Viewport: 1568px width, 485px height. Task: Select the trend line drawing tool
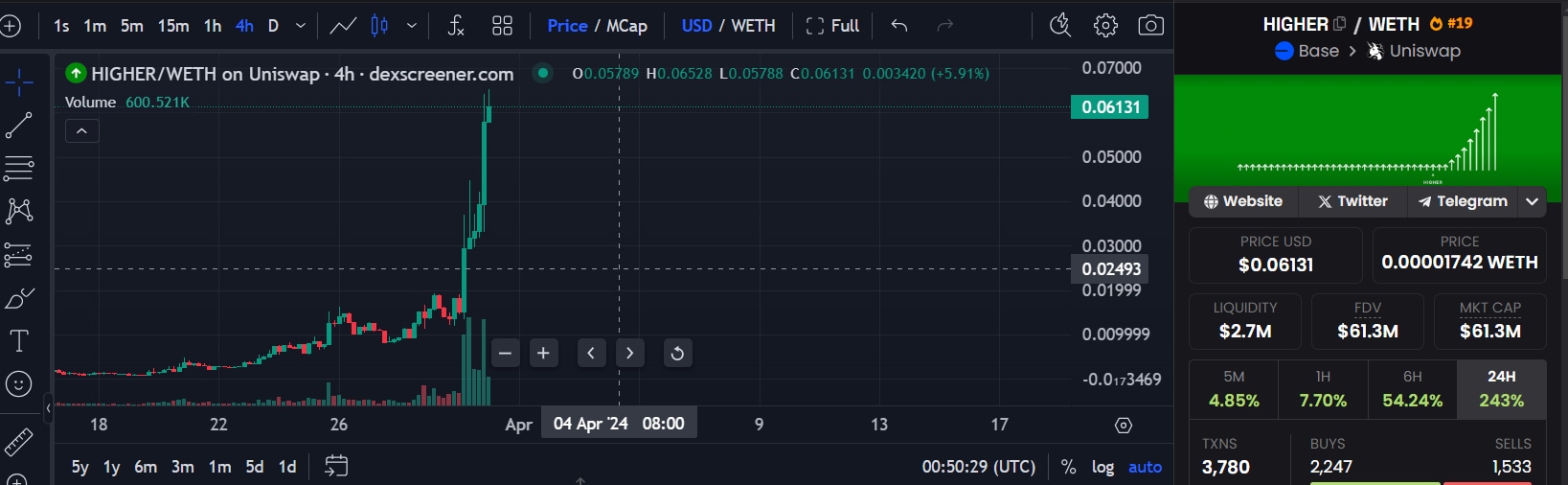pyautogui.click(x=19, y=125)
